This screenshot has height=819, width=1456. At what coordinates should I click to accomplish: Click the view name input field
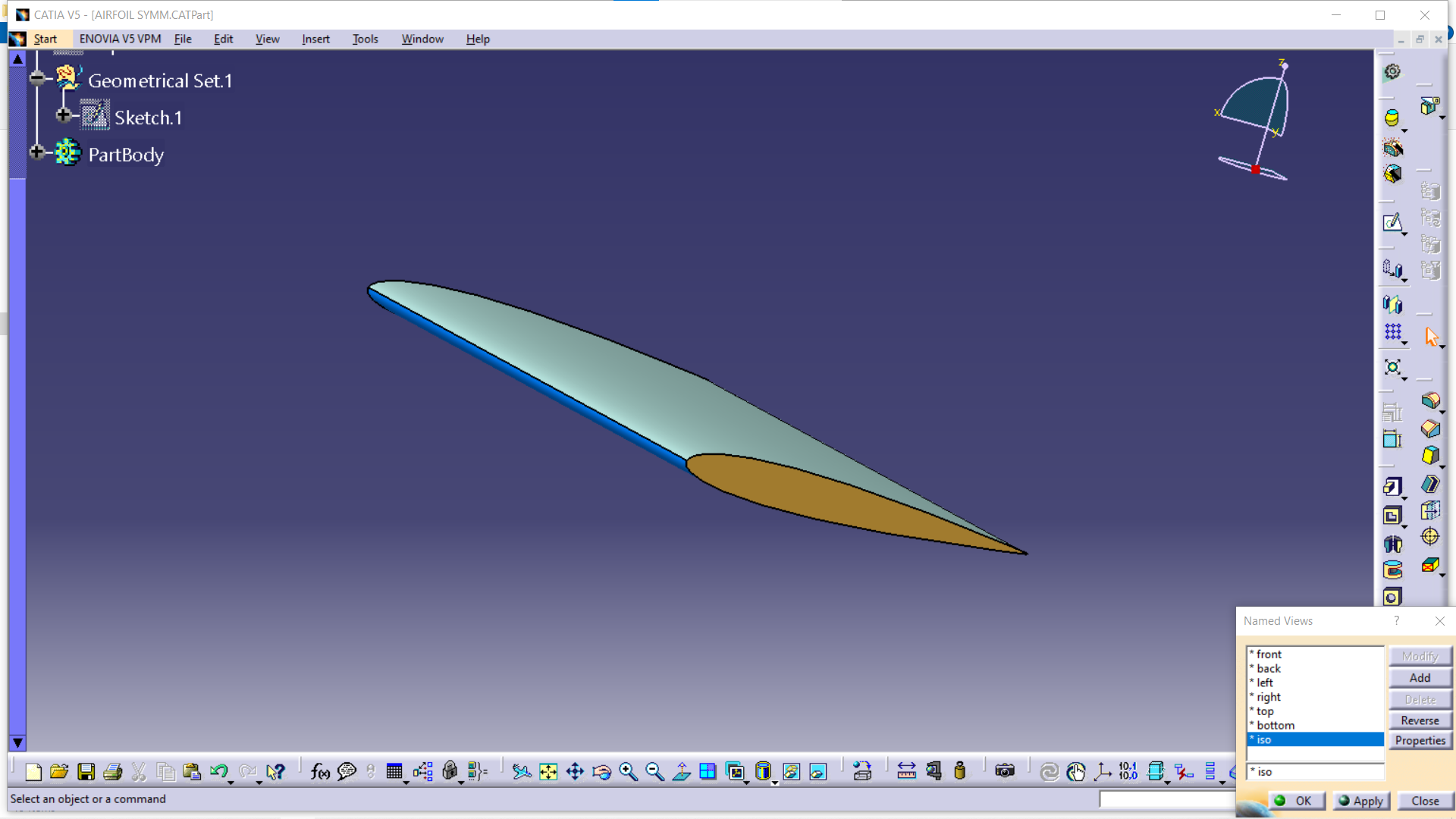click(1316, 772)
